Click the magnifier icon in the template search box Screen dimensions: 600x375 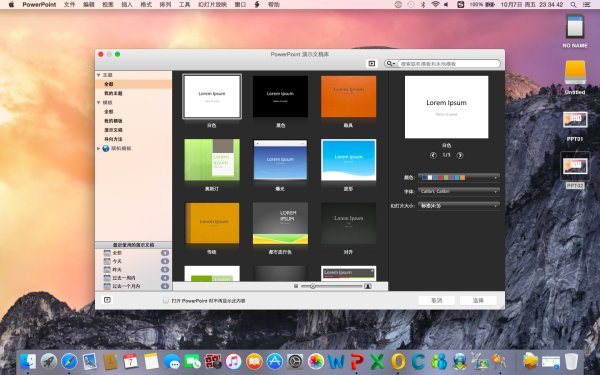[389, 64]
